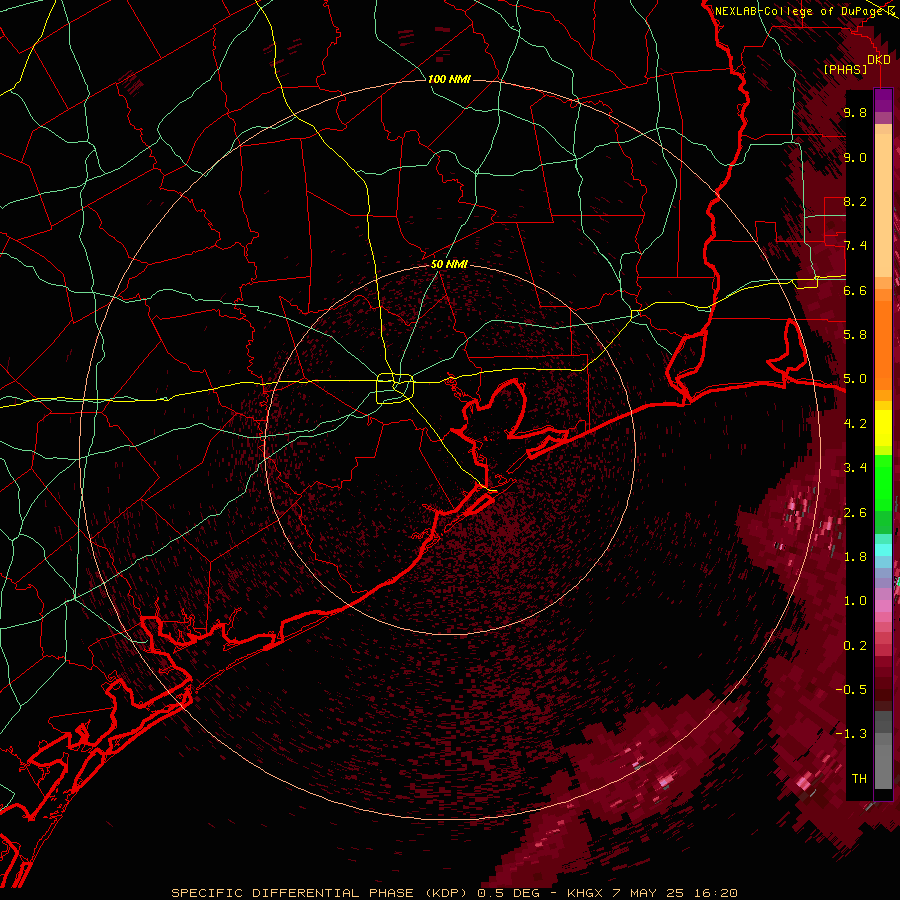
Task: Click the -1.3 value on color scale
Action: click(x=851, y=734)
